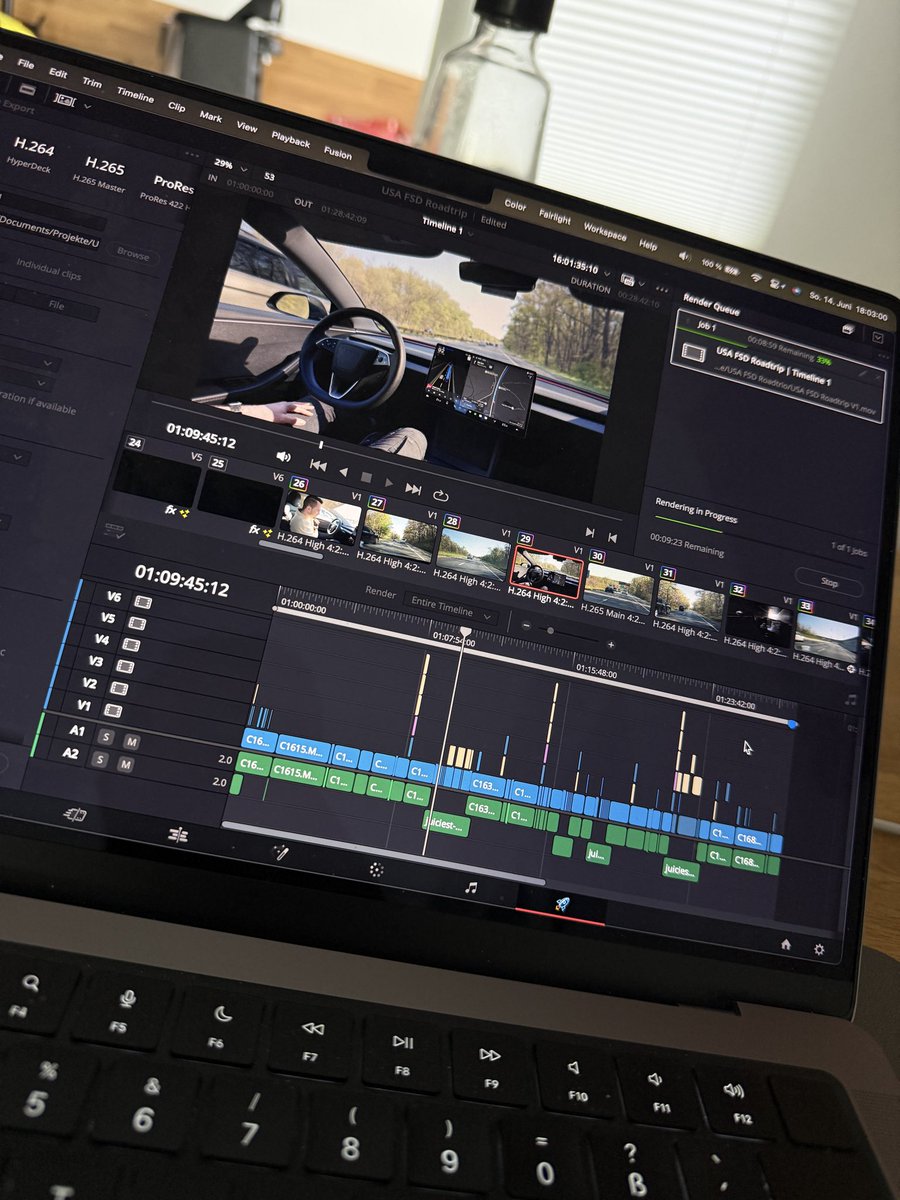Open the Trim menu
Viewport: 900px width, 1200px height.
pyautogui.click(x=91, y=83)
